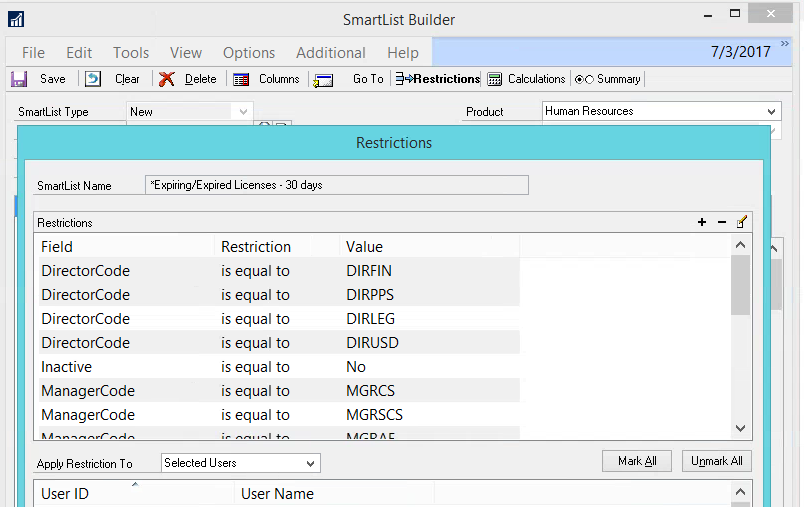Image resolution: width=804 pixels, height=507 pixels.
Task: Open the Options menu
Action: (x=249, y=52)
